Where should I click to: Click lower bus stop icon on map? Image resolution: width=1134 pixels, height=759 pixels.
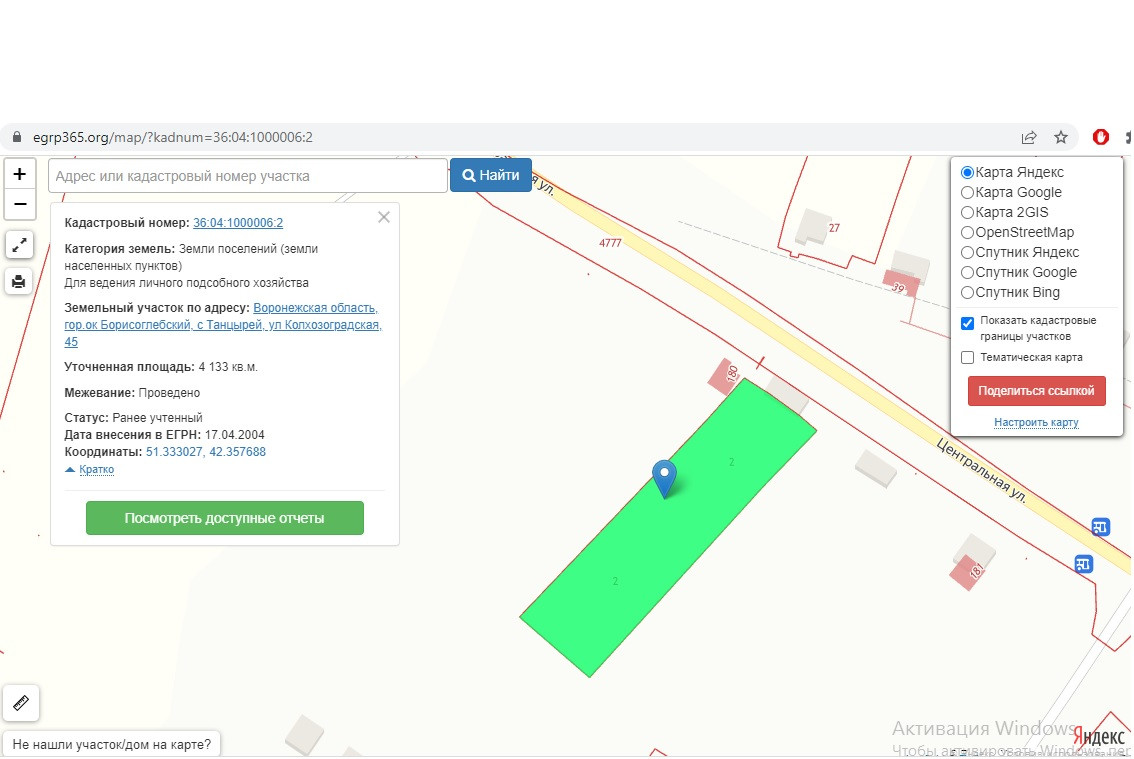1083,564
